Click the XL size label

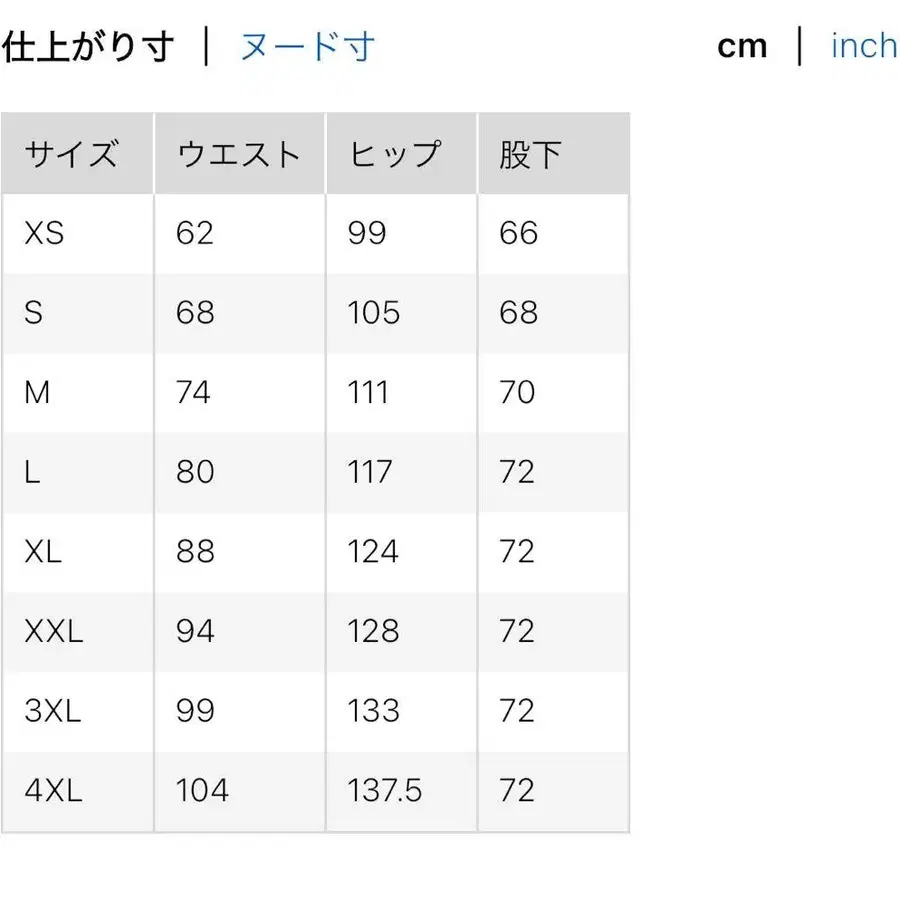[x=42, y=552]
